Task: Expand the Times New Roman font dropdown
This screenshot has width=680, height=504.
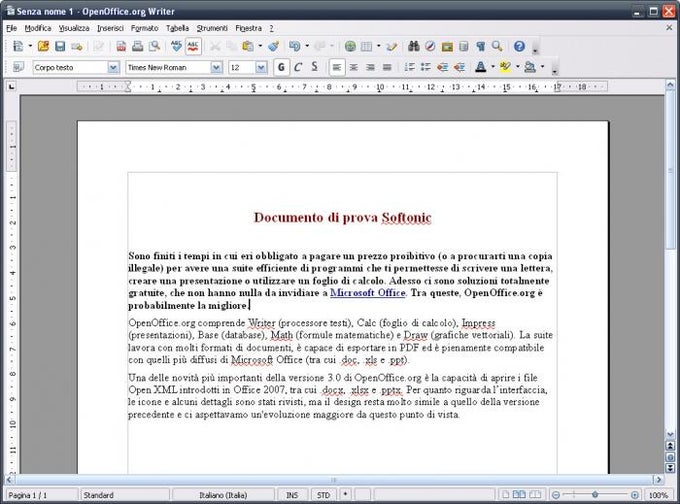Action: 216,67
